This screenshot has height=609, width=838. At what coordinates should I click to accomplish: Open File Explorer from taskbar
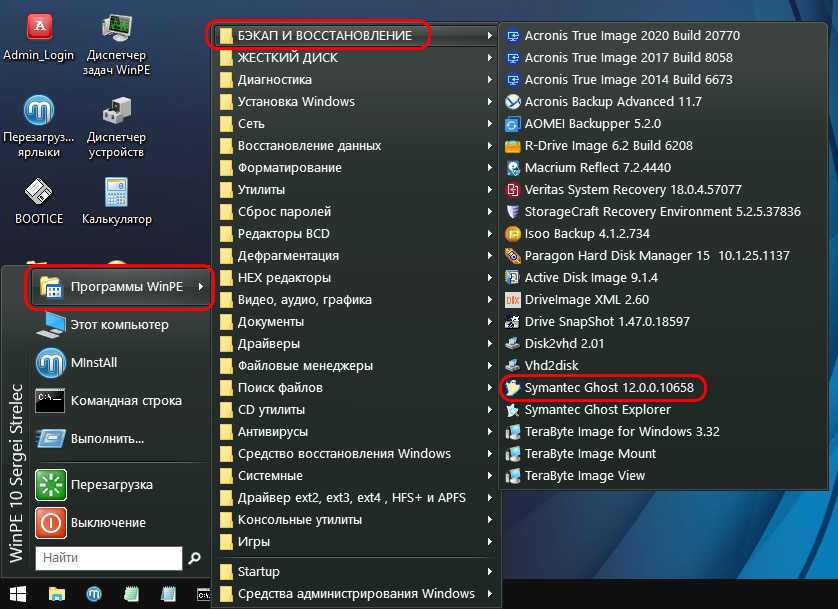57,594
